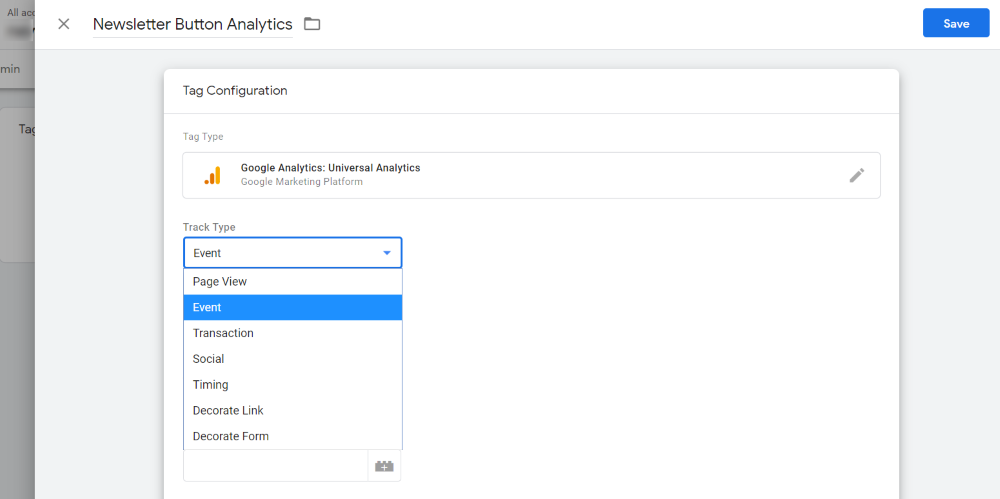Choose Timing from the dropdown list

point(293,385)
